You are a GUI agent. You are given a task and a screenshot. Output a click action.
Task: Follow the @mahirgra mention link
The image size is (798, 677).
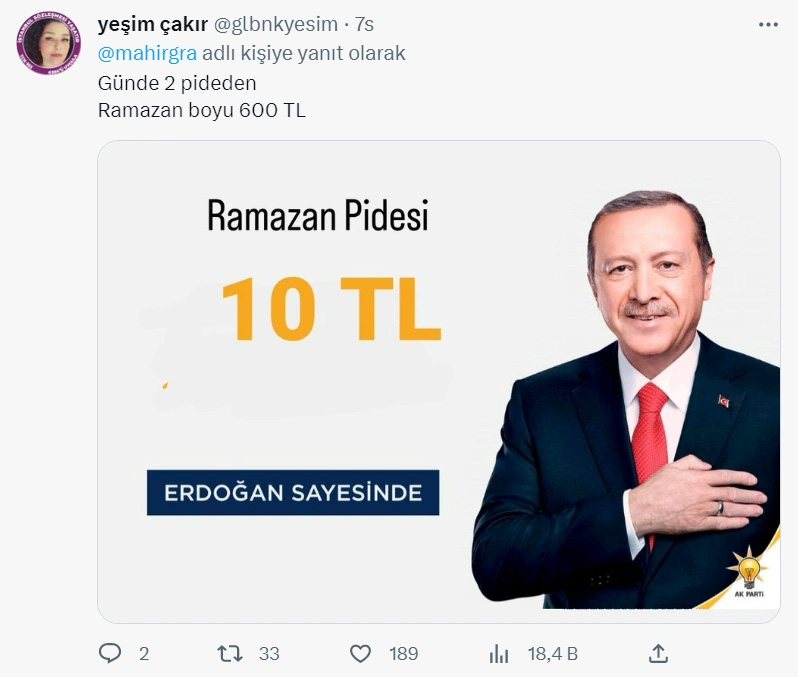[x=147, y=53]
